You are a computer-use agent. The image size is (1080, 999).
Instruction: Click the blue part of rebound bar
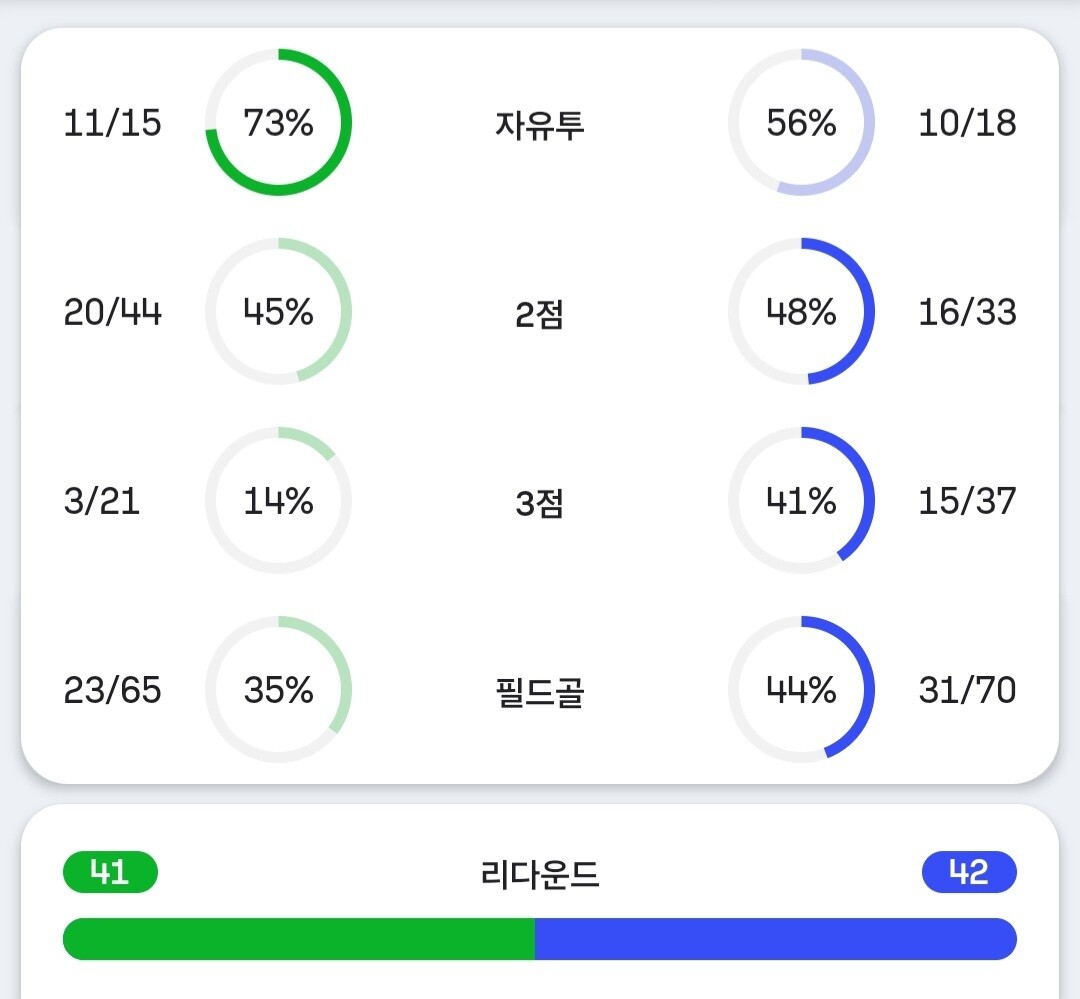(x=776, y=939)
